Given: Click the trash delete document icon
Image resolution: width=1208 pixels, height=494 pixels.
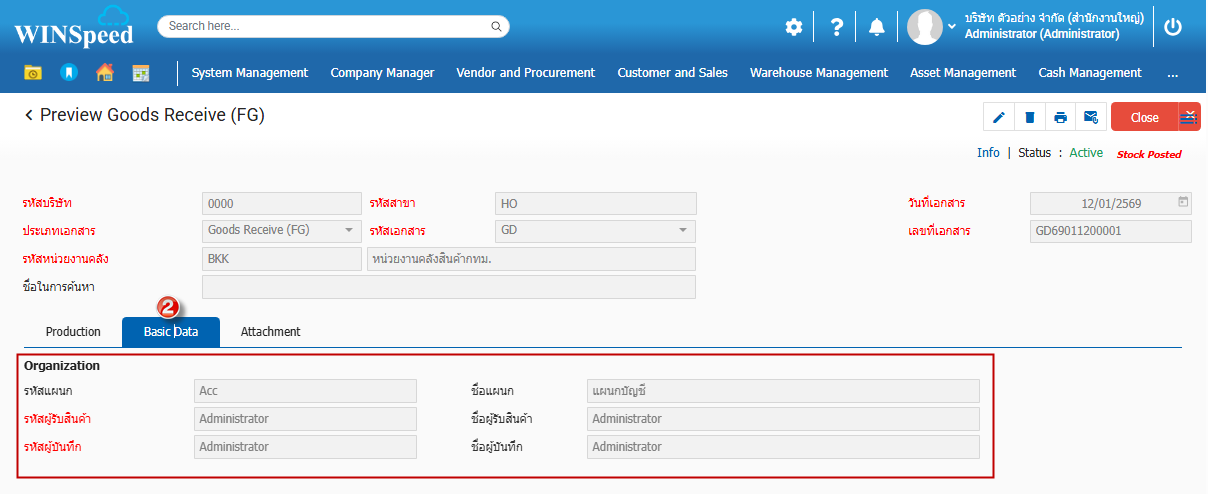Looking at the screenshot, I should pyautogui.click(x=1029, y=118).
